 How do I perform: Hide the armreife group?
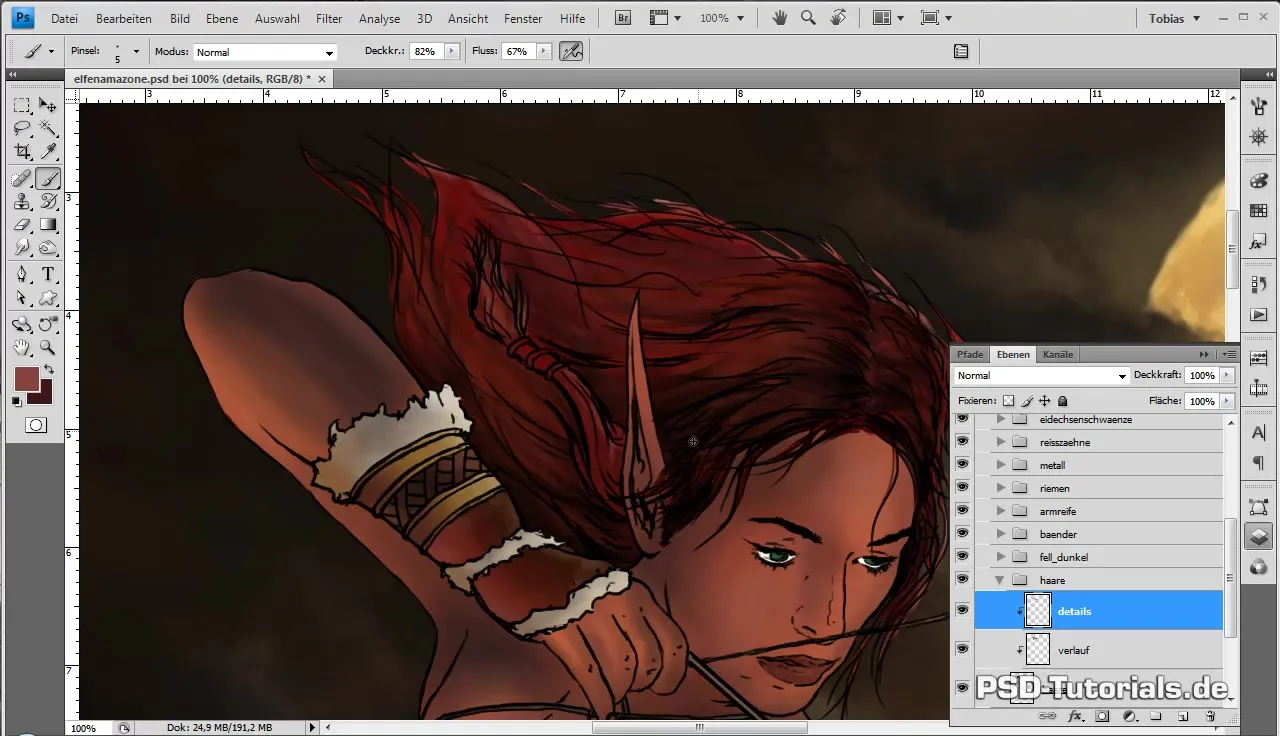coord(962,511)
